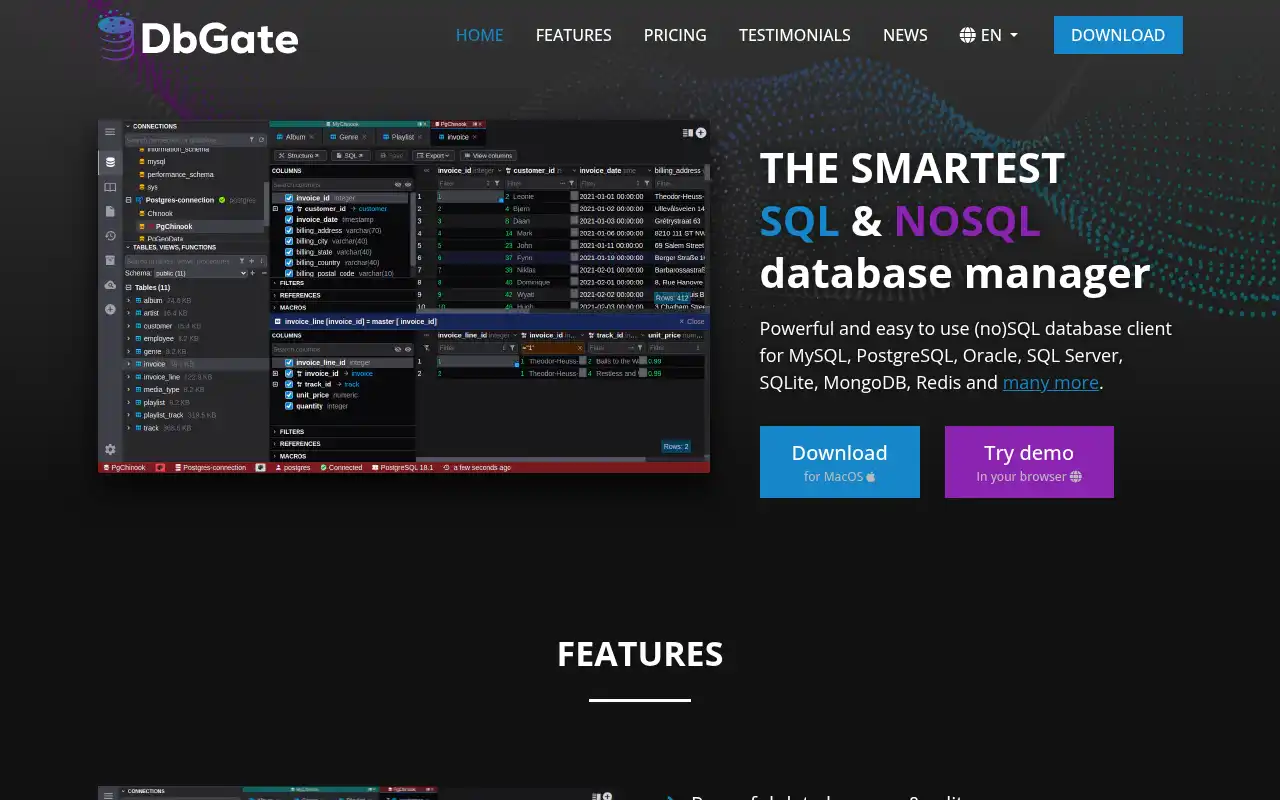Expand the track_id foreign key row

click(276, 384)
